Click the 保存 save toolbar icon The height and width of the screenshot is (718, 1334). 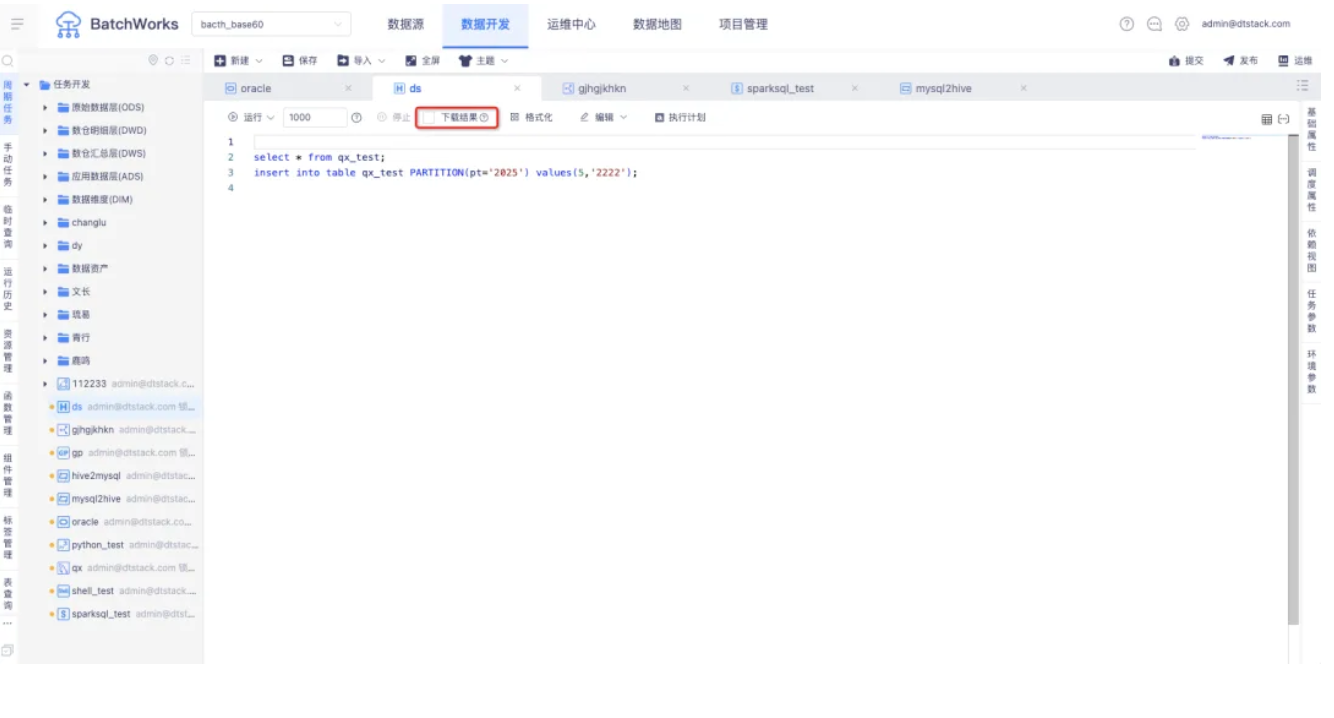pos(288,61)
